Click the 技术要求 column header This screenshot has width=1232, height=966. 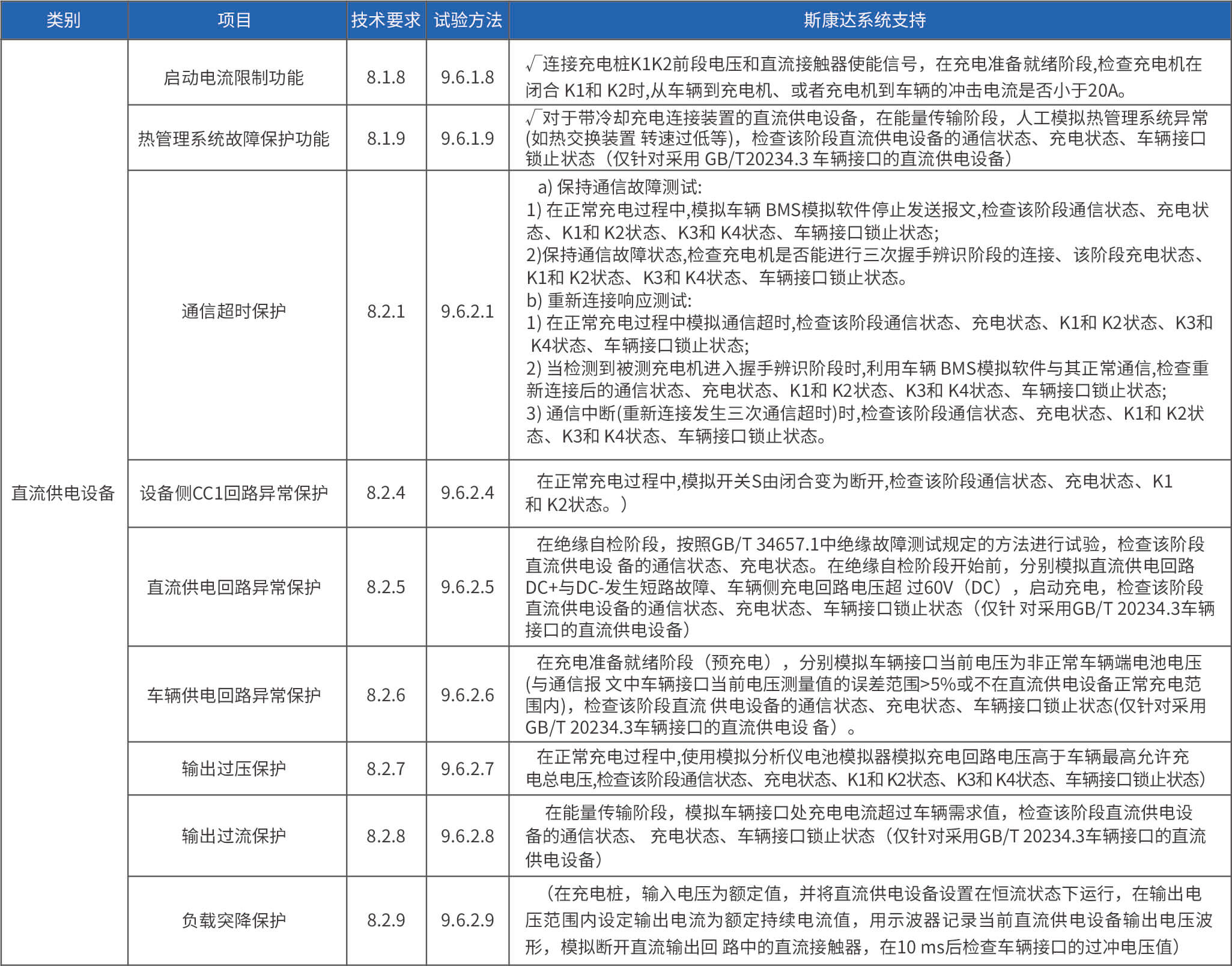[386, 20]
